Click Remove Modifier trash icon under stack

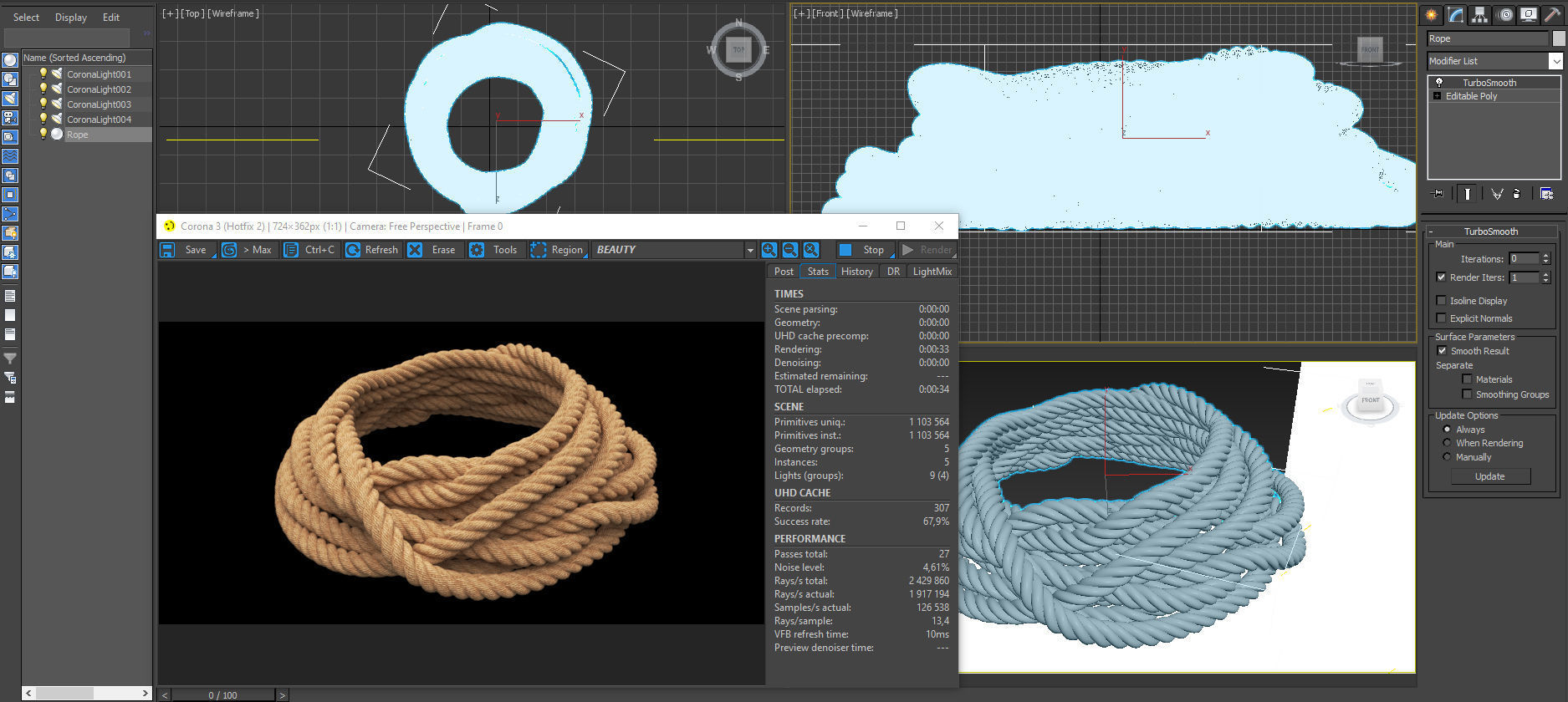1516,194
